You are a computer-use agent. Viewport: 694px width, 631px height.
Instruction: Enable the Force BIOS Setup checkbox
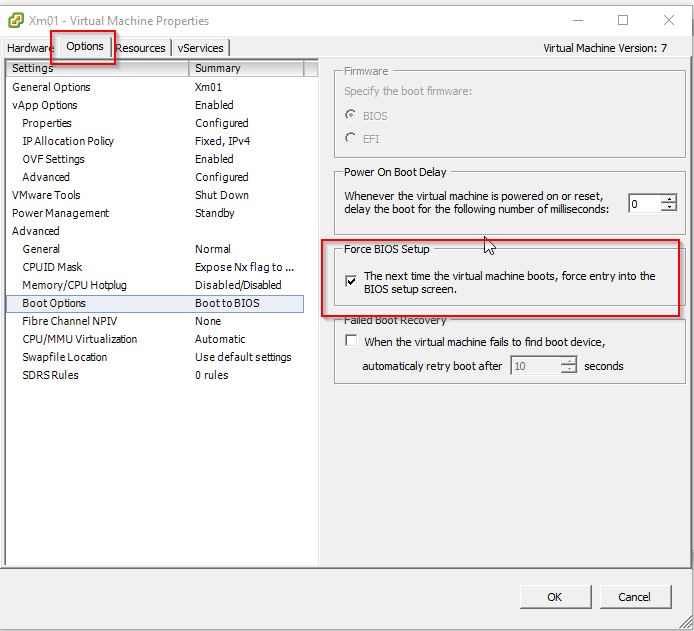coord(351,282)
